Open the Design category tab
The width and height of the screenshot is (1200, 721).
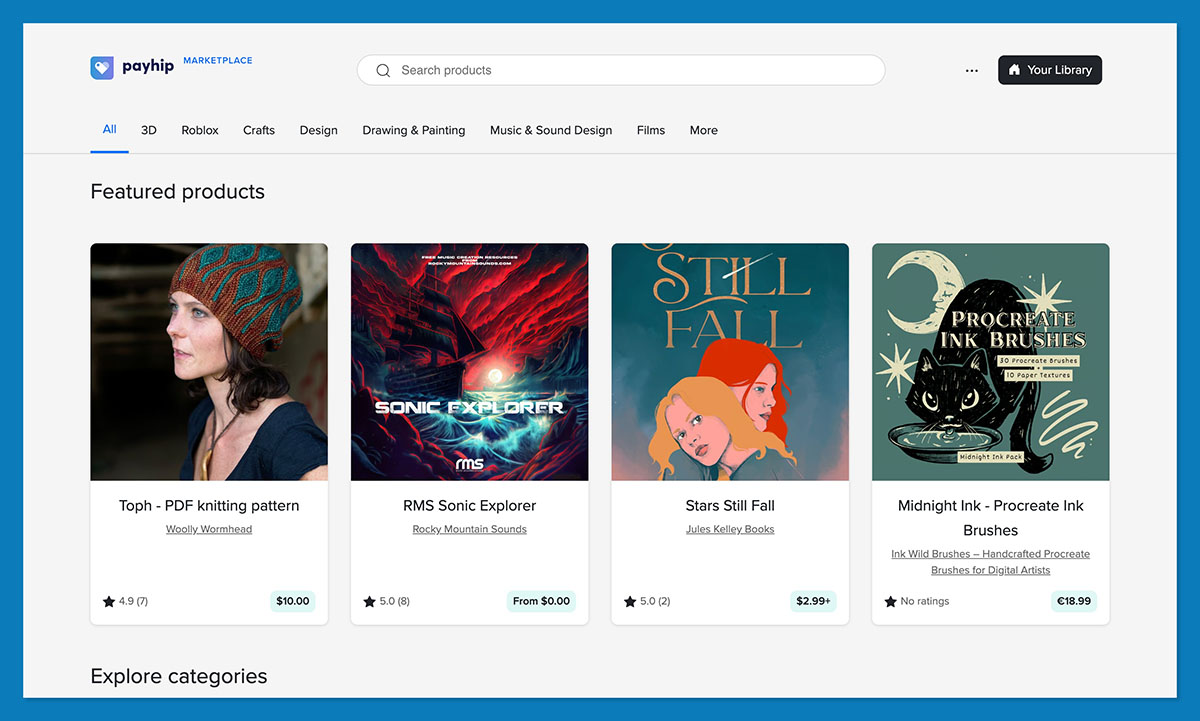(319, 130)
